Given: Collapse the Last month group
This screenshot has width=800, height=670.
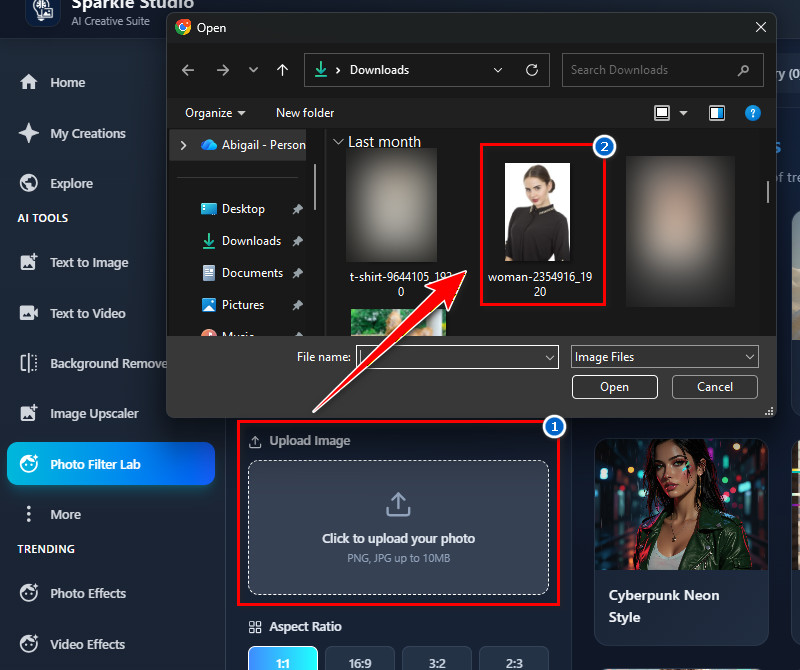Looking at the screenshot, I should [x=337, y=142].
